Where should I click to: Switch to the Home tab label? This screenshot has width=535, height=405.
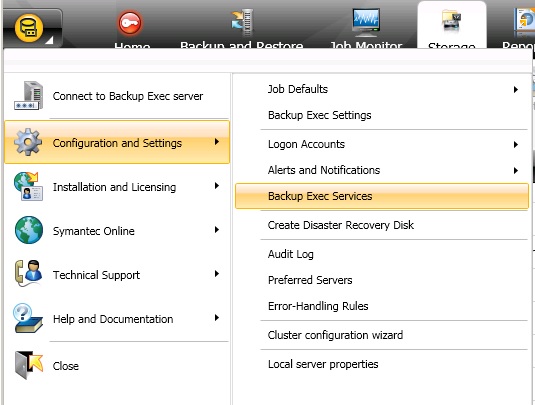(x=132, y=45)
